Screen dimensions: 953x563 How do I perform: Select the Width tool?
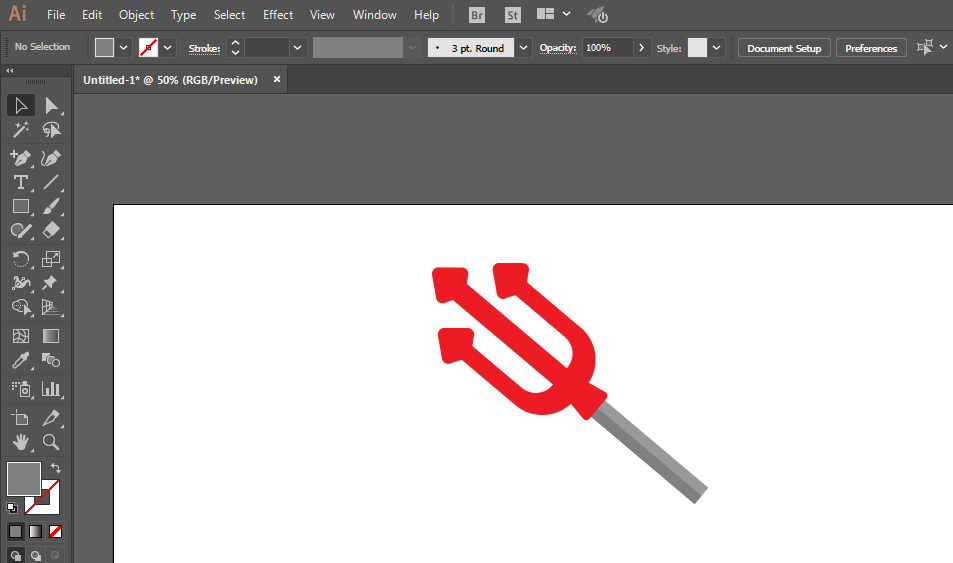(x=21, y=283)
